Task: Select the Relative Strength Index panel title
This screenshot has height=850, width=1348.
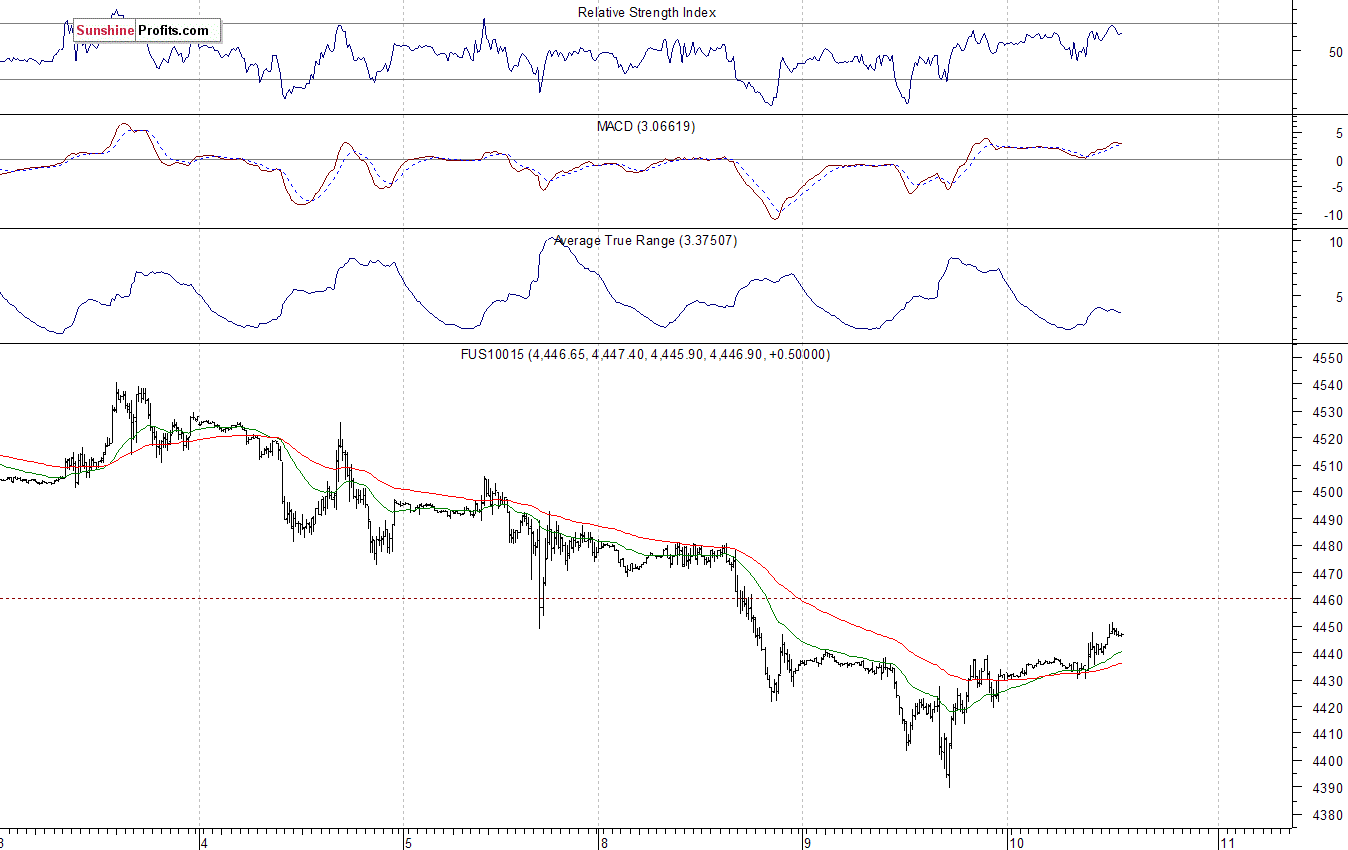Action: (647, 13)
